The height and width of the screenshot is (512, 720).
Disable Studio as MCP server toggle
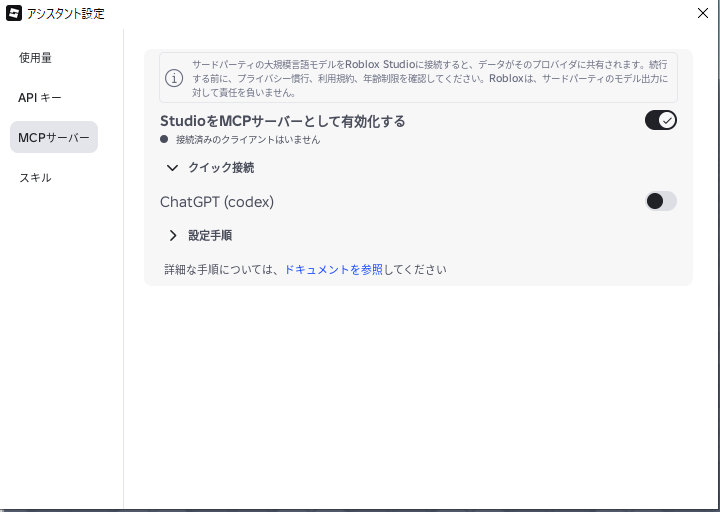(660, 120)
